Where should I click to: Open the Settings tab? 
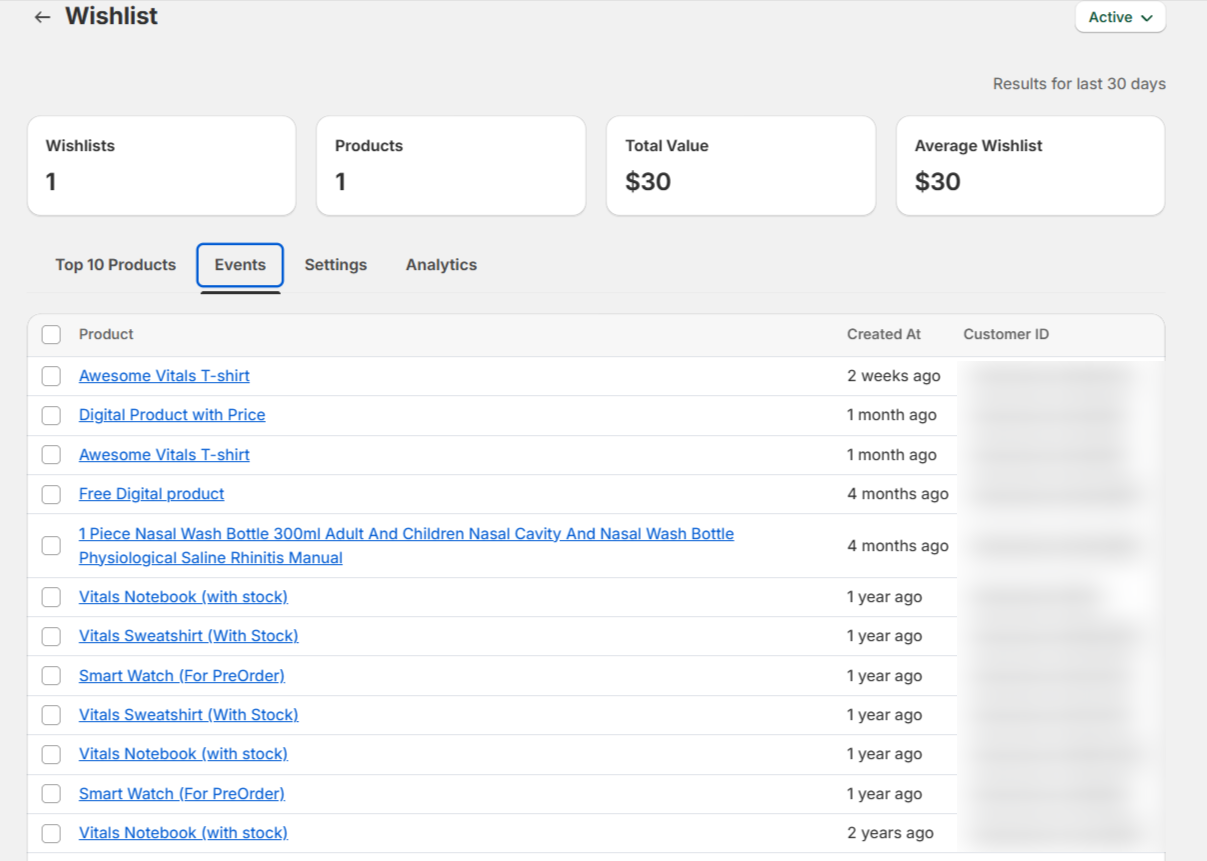(x=336, y=265)
